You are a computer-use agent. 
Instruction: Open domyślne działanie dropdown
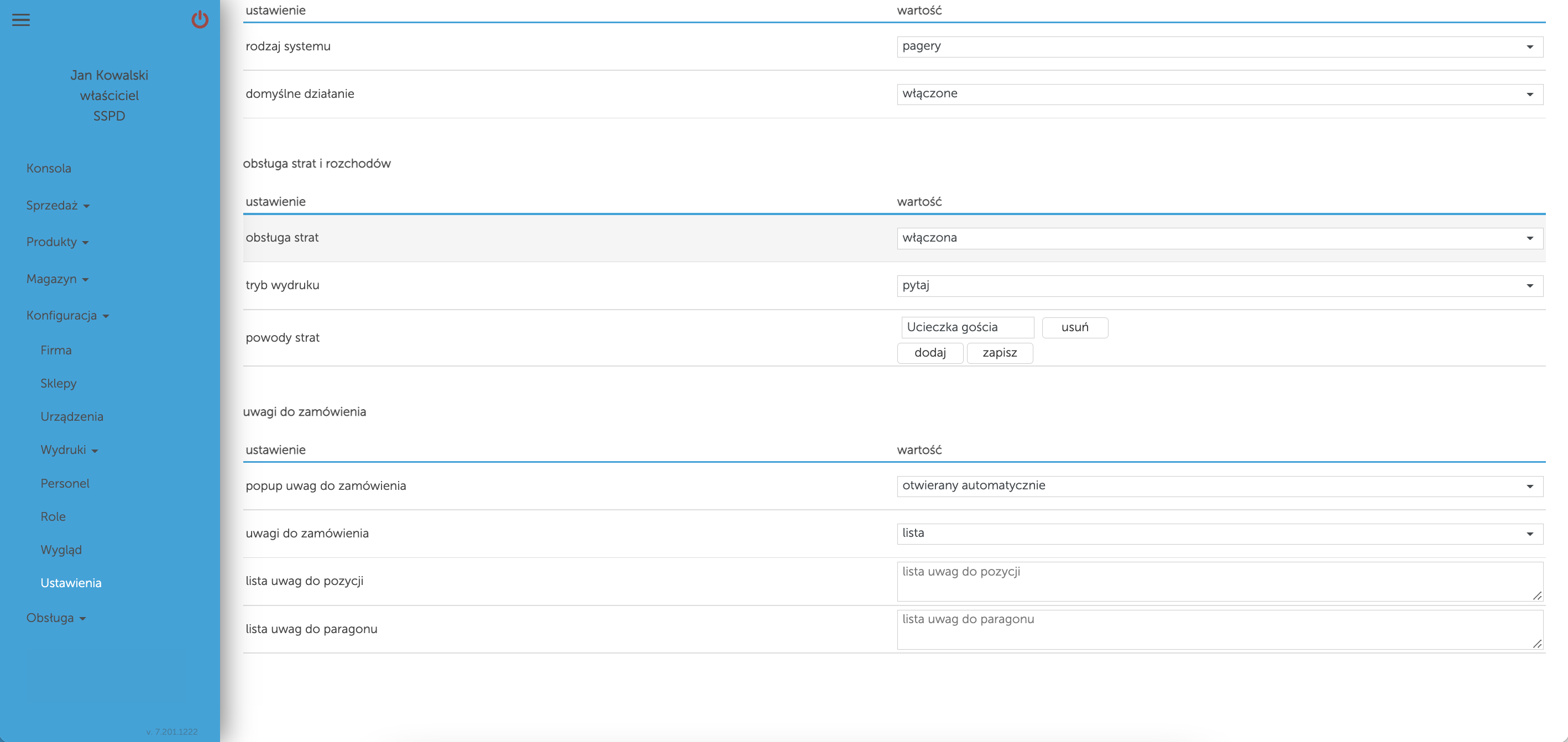(1219, 95)
